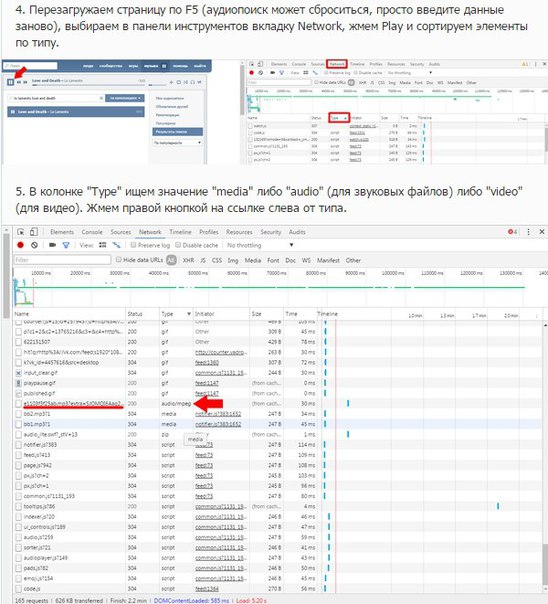Filter requests by Media type
The width and height of the screenshot is (548, 604).
pos(253,260)
